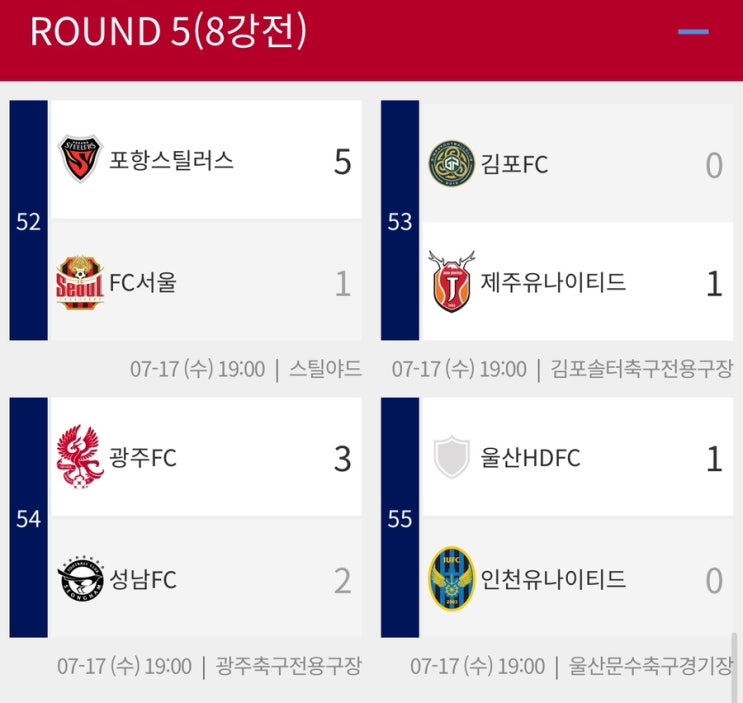The width and height of the screenshot is (743, 703).
Task: Select the ROUND 5(8강전) header title
Action: pos(168,32)
